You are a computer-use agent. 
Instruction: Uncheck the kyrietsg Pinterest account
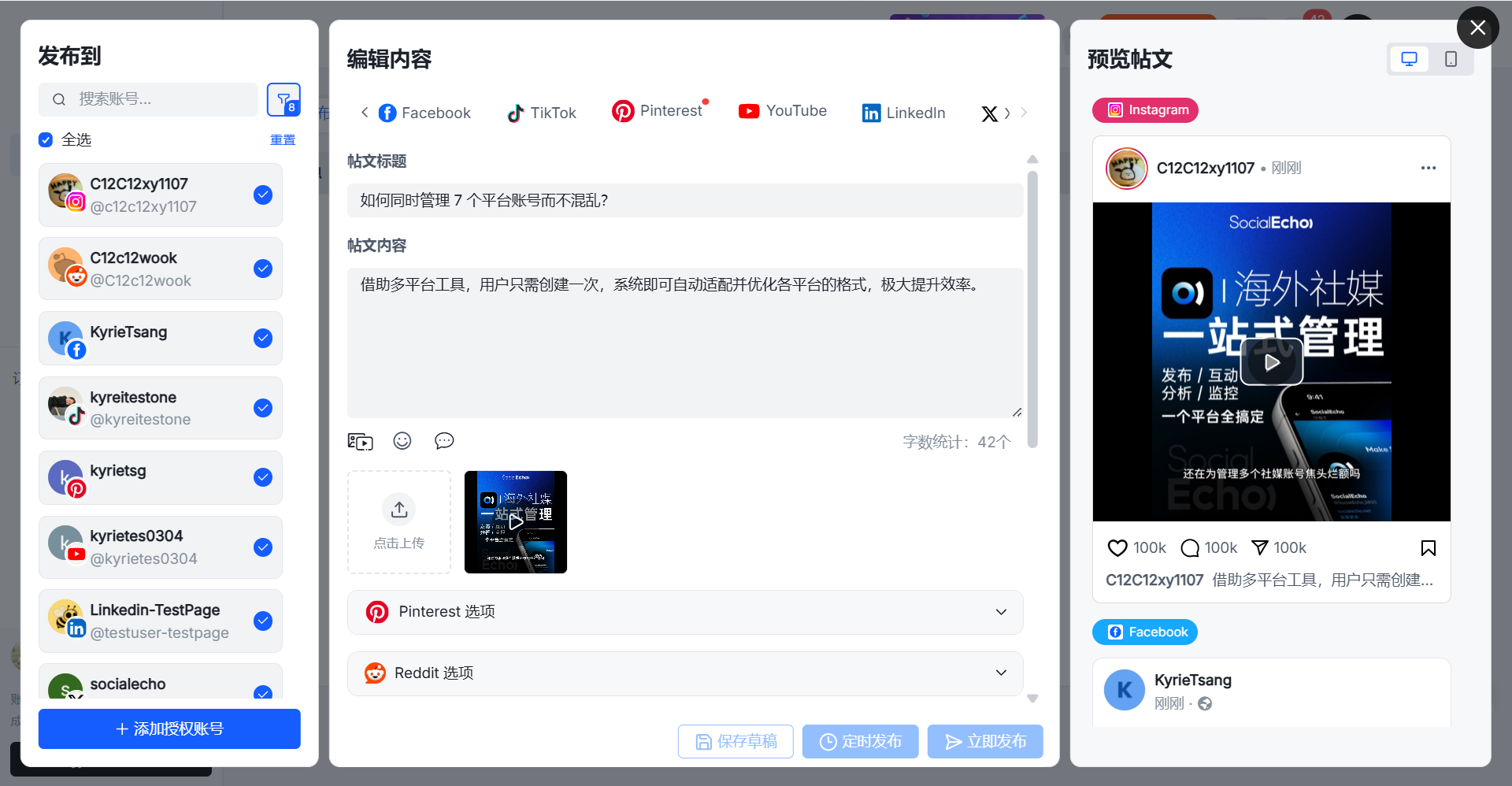pos(263,477)
